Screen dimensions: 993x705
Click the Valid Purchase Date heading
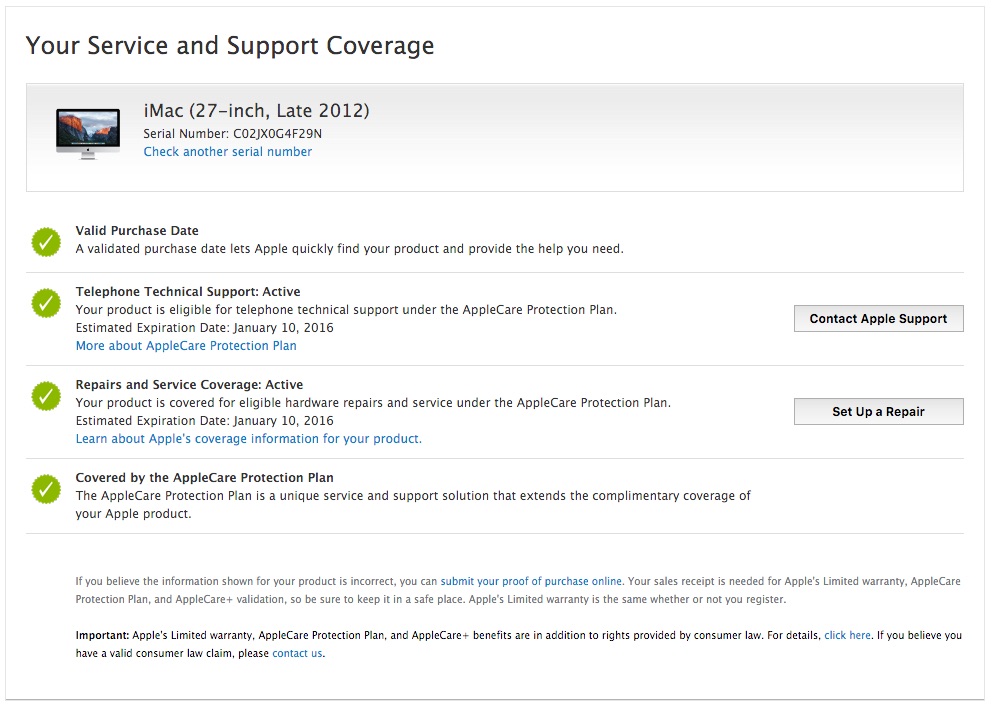(137, 231)
